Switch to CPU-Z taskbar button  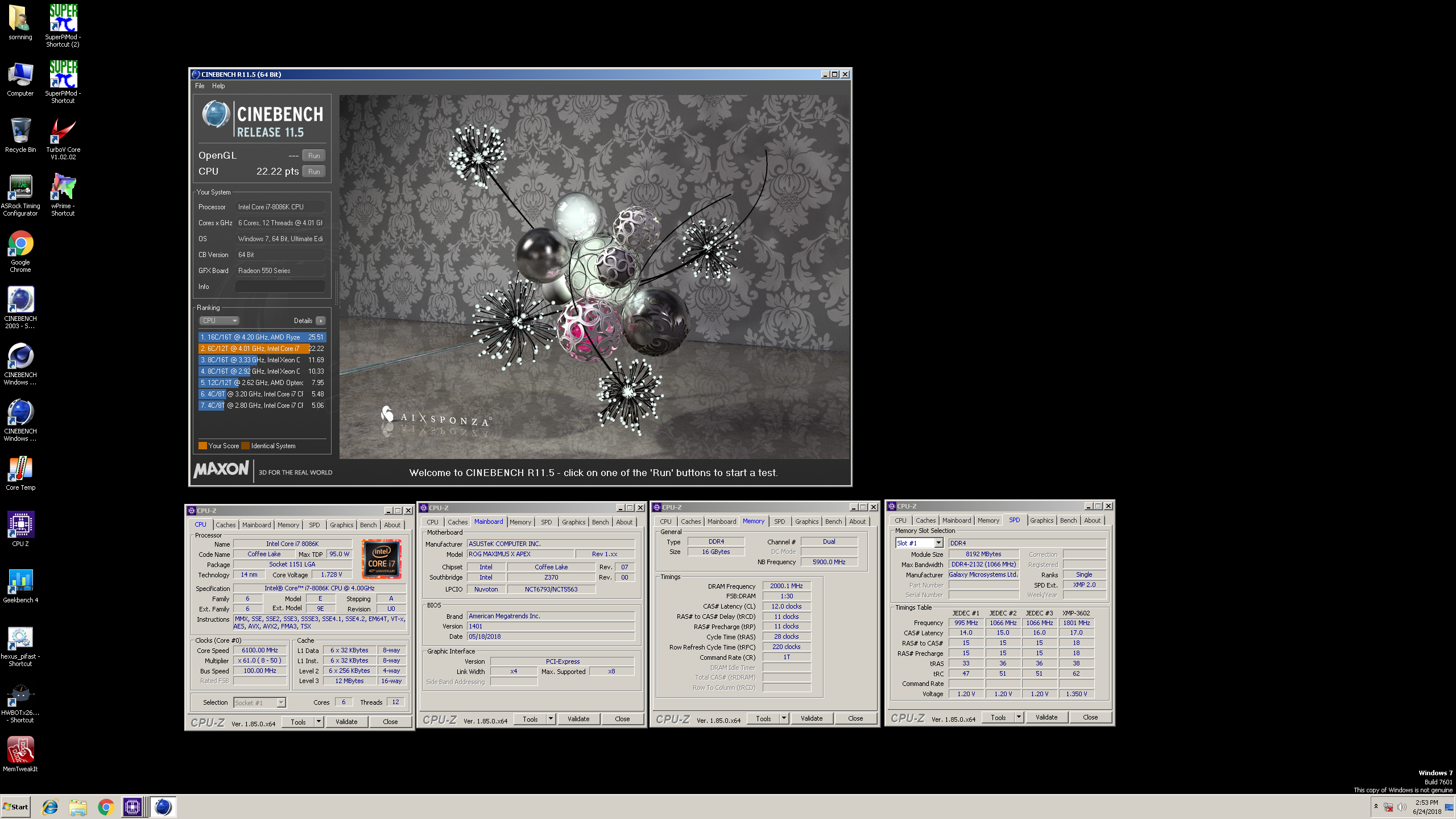[133, 807]
